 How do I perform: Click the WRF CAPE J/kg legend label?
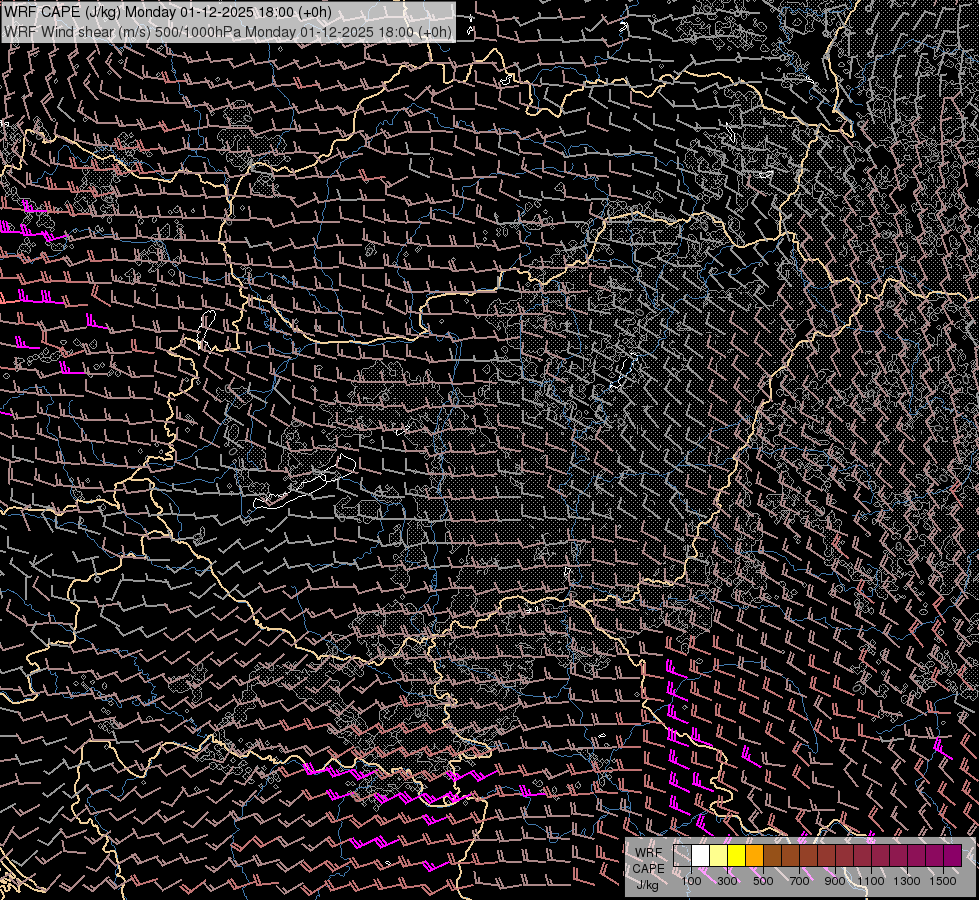coord(648,869)
